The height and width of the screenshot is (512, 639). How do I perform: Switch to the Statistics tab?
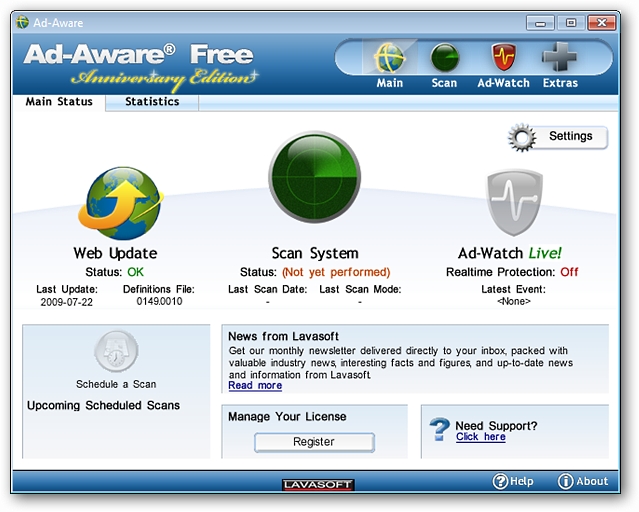point(152,102)
